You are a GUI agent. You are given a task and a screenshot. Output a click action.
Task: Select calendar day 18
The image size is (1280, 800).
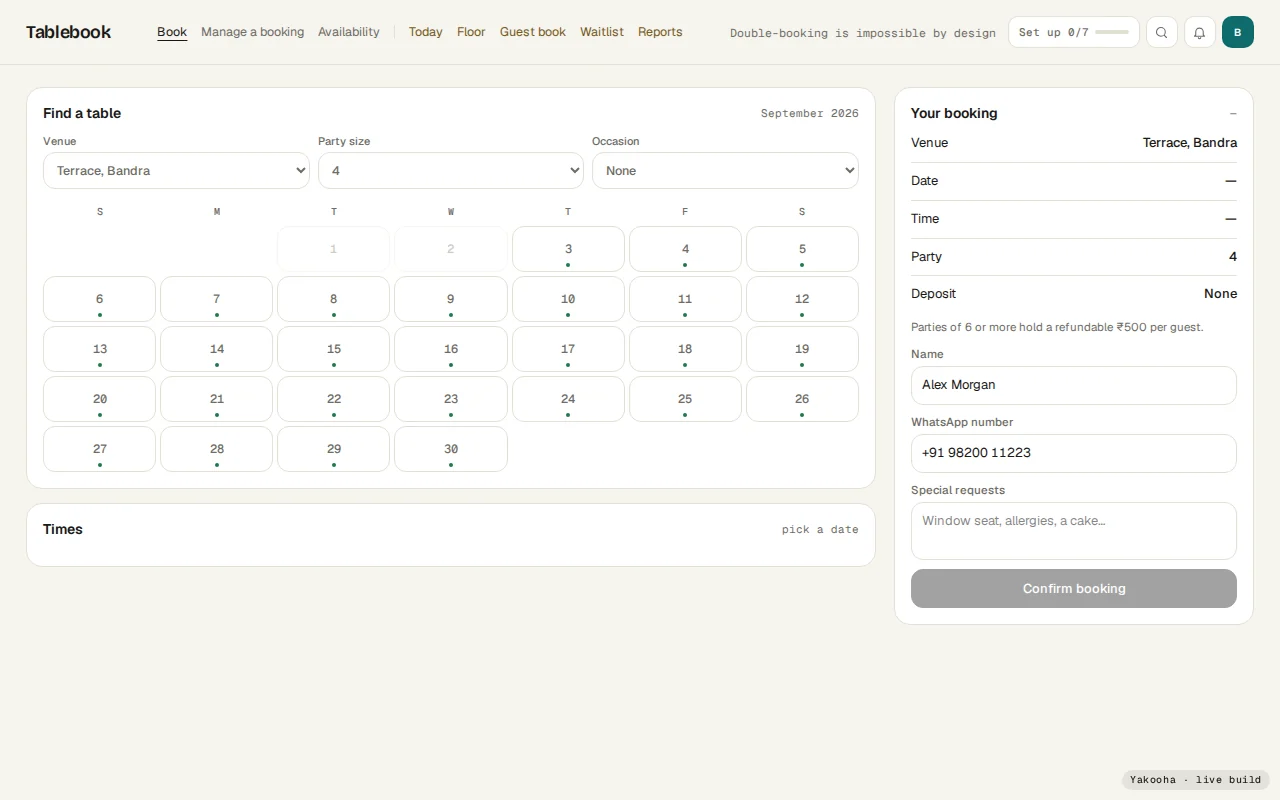[685, 349]
